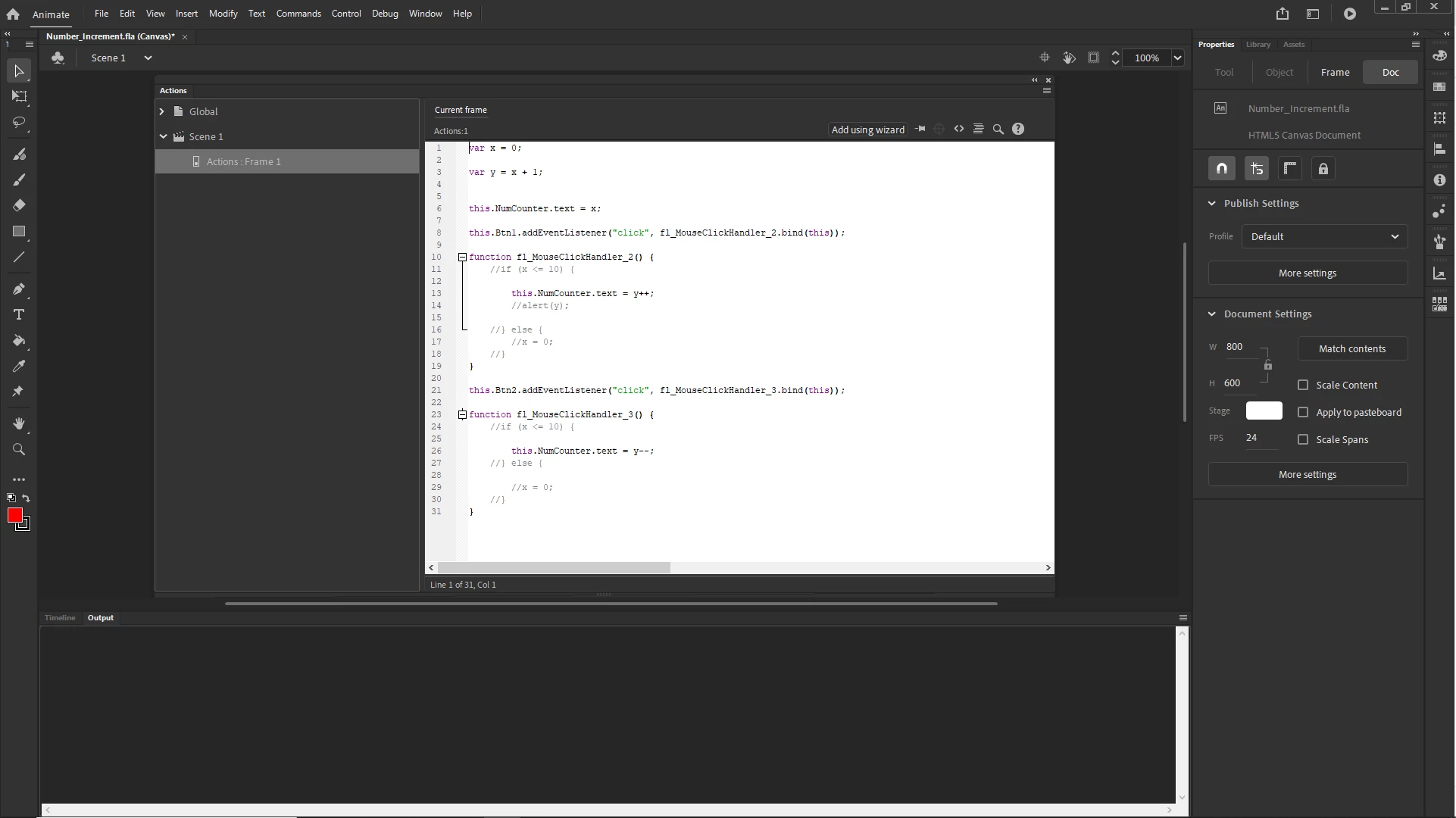Open the Profile Default dropdown

1324,236
